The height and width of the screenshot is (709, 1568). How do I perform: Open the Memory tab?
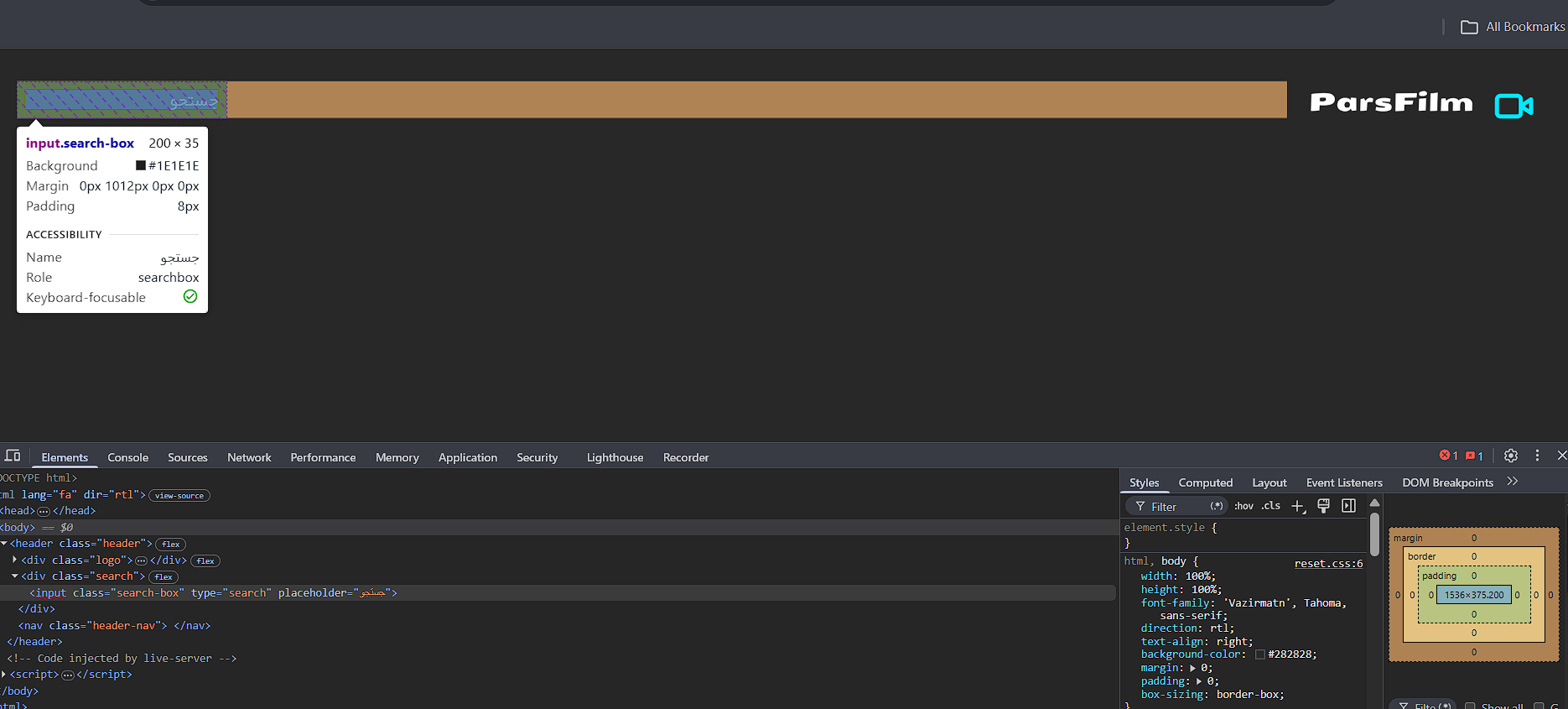(x=397, y=457)
